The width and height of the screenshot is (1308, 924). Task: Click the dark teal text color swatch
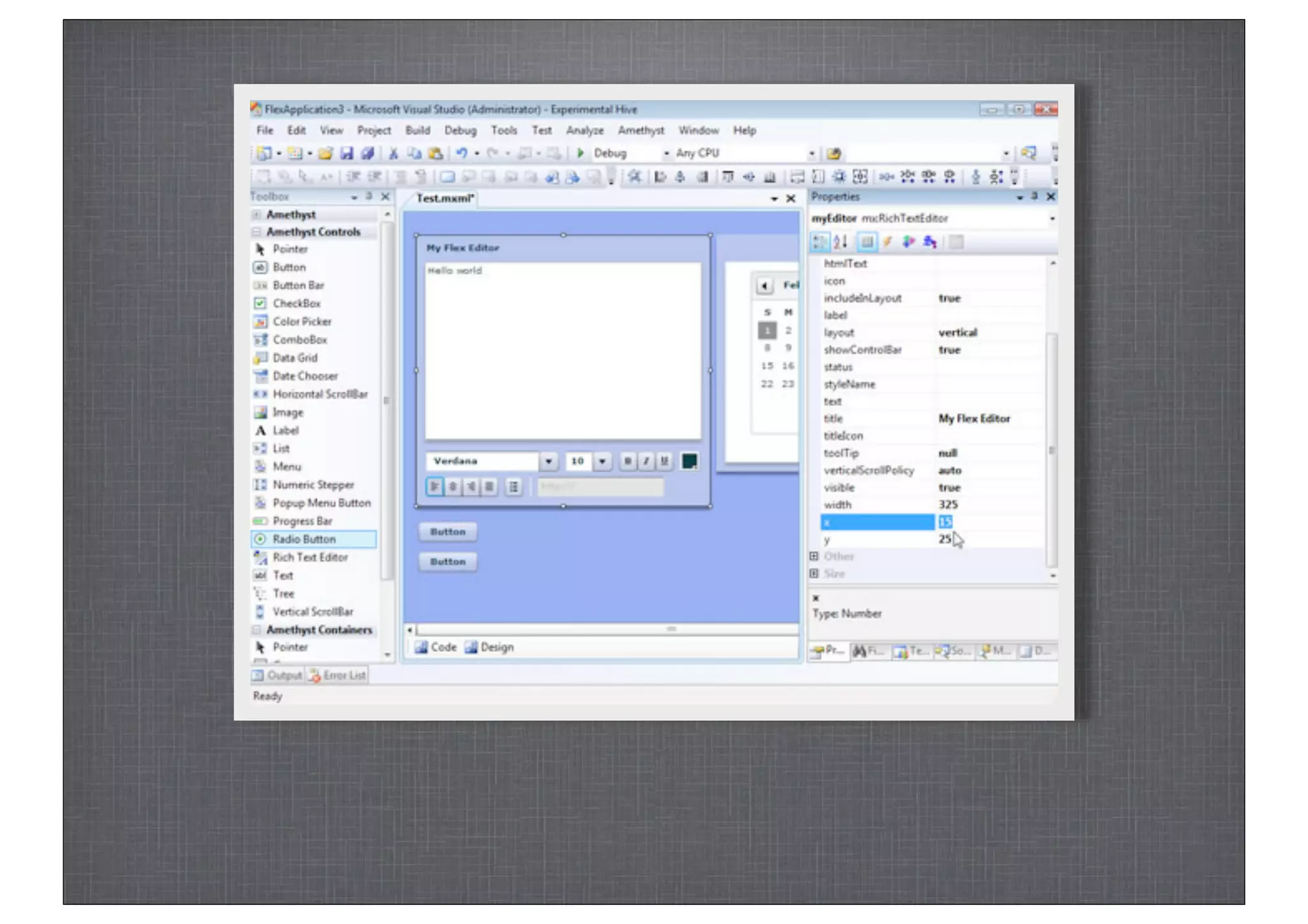click(x=689, y=461)
